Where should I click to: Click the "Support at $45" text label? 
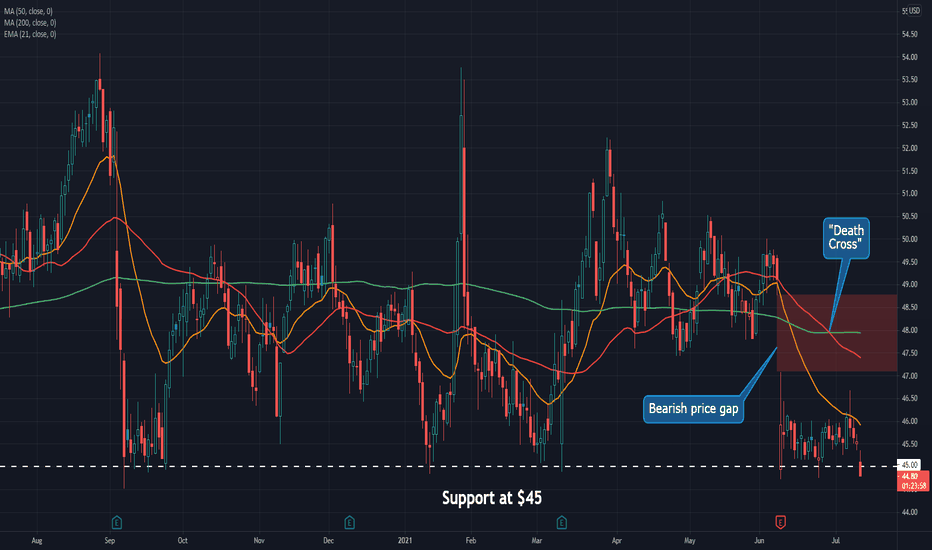[x=492, y=498]
